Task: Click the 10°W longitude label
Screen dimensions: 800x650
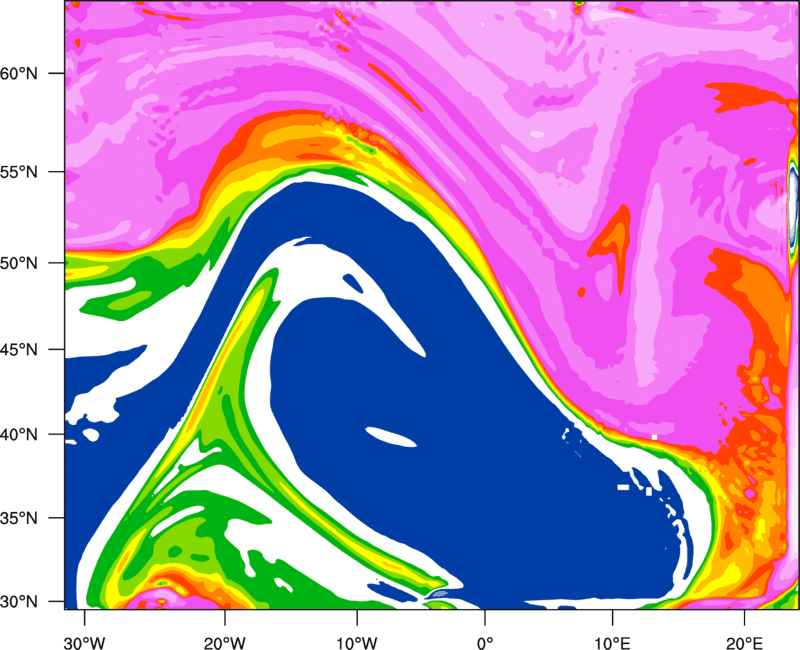Action: (357, 643)
